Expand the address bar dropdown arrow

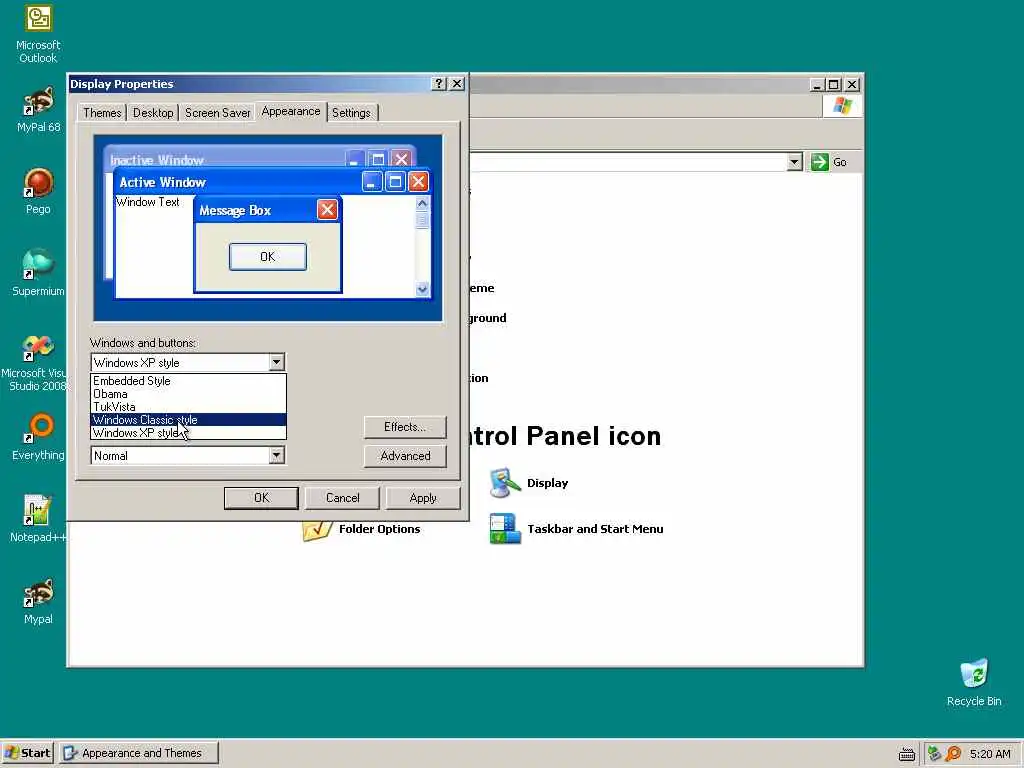794,162
